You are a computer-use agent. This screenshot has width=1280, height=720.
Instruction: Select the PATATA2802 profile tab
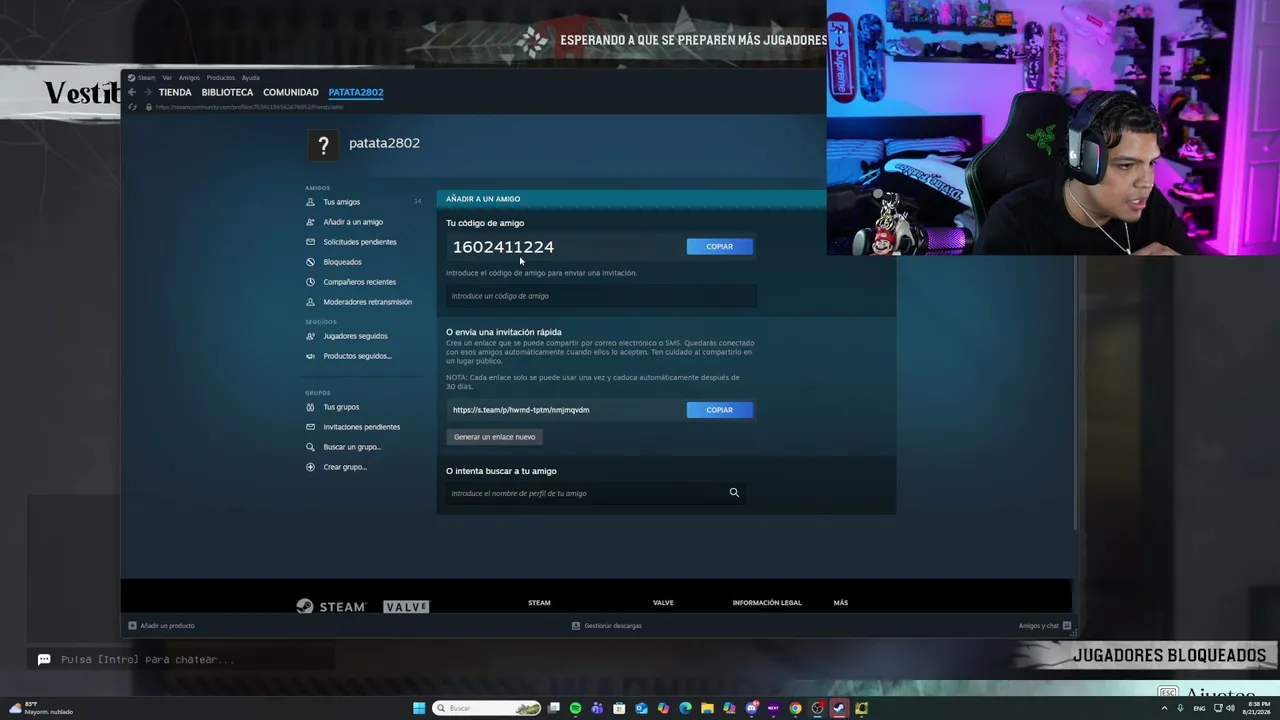coord(356,92)
